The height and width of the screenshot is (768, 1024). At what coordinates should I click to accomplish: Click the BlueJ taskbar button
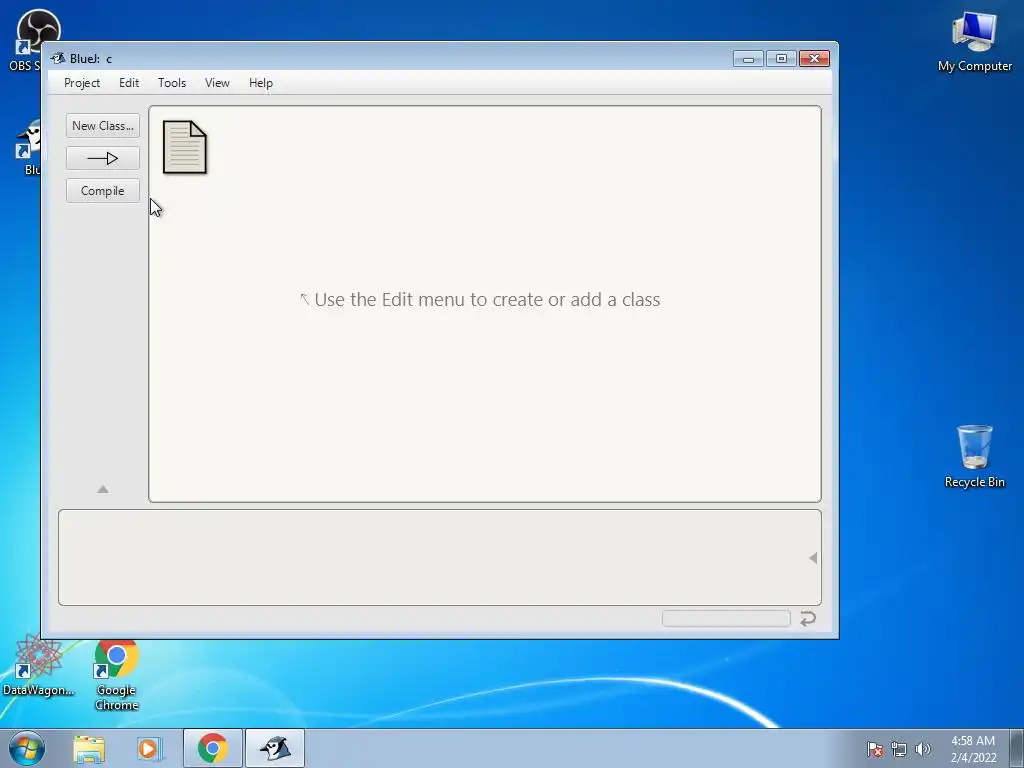click(275, 748)
